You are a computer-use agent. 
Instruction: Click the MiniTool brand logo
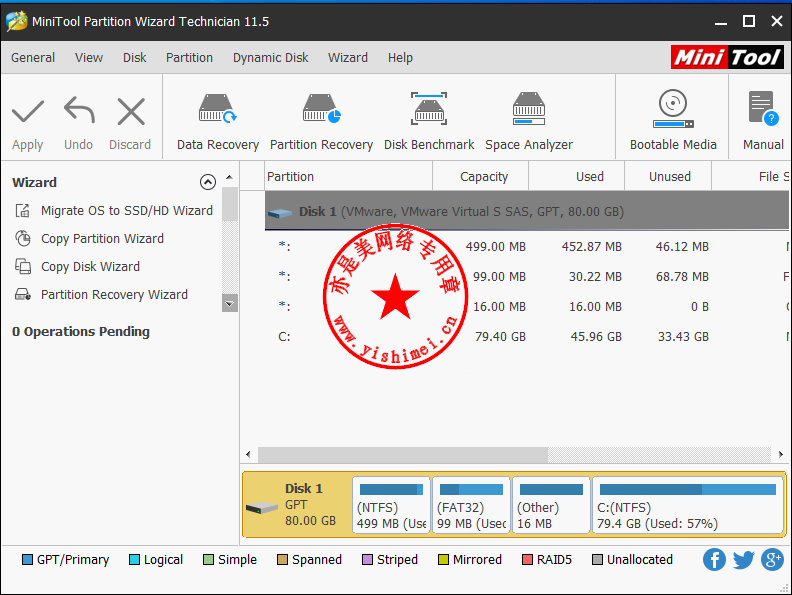click(x=727, y=57)
